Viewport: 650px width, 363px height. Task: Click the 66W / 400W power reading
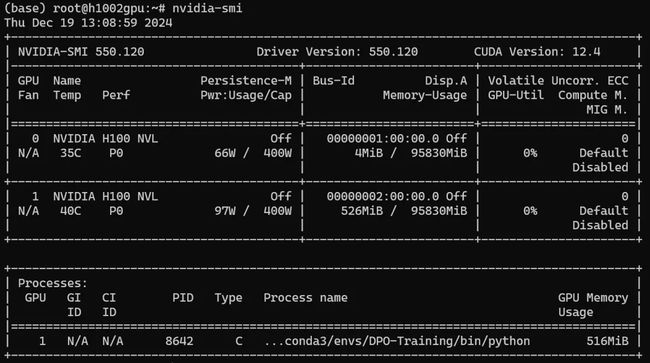click(253, 153)
